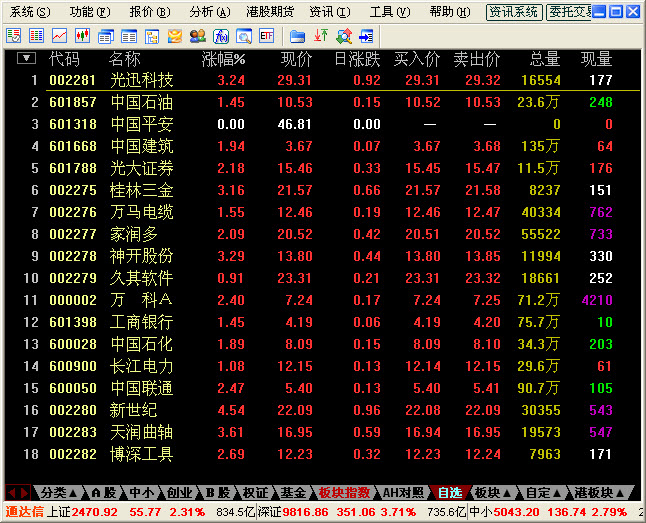Open the 功能(F) menu
646x523 pixels.
tap(90, 12)
